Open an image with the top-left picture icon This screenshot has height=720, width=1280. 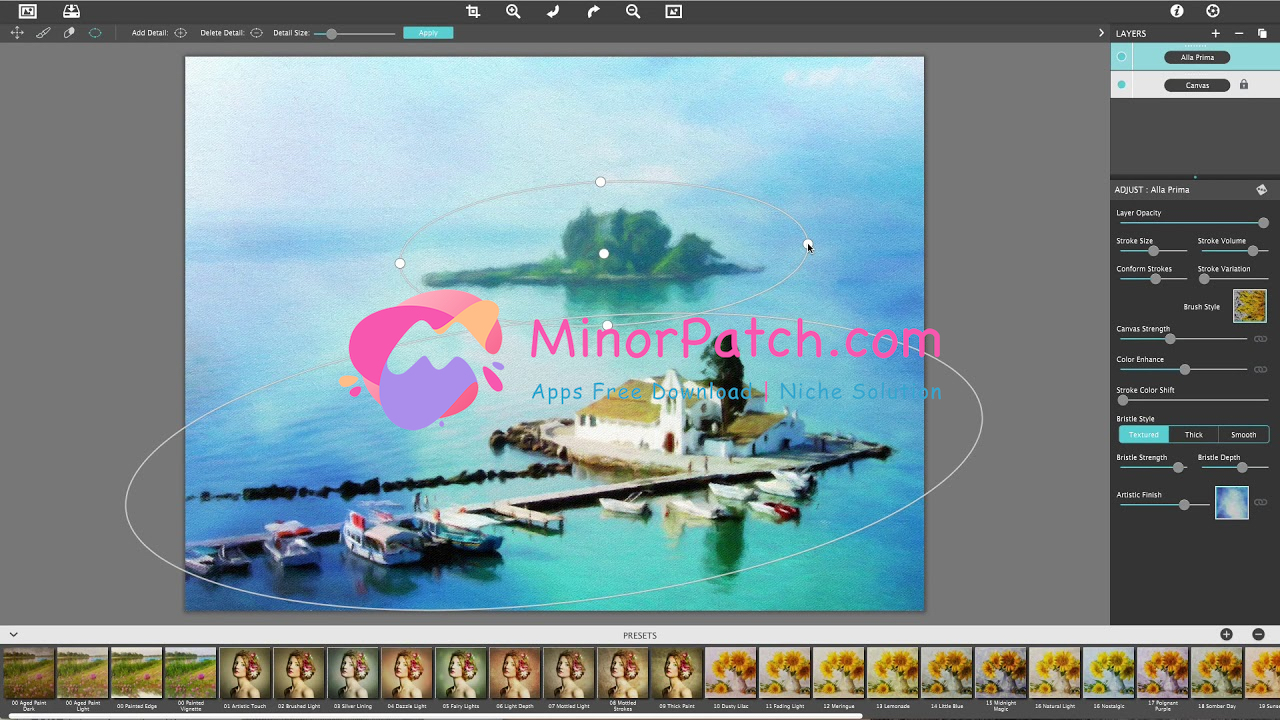coord(28,11)
